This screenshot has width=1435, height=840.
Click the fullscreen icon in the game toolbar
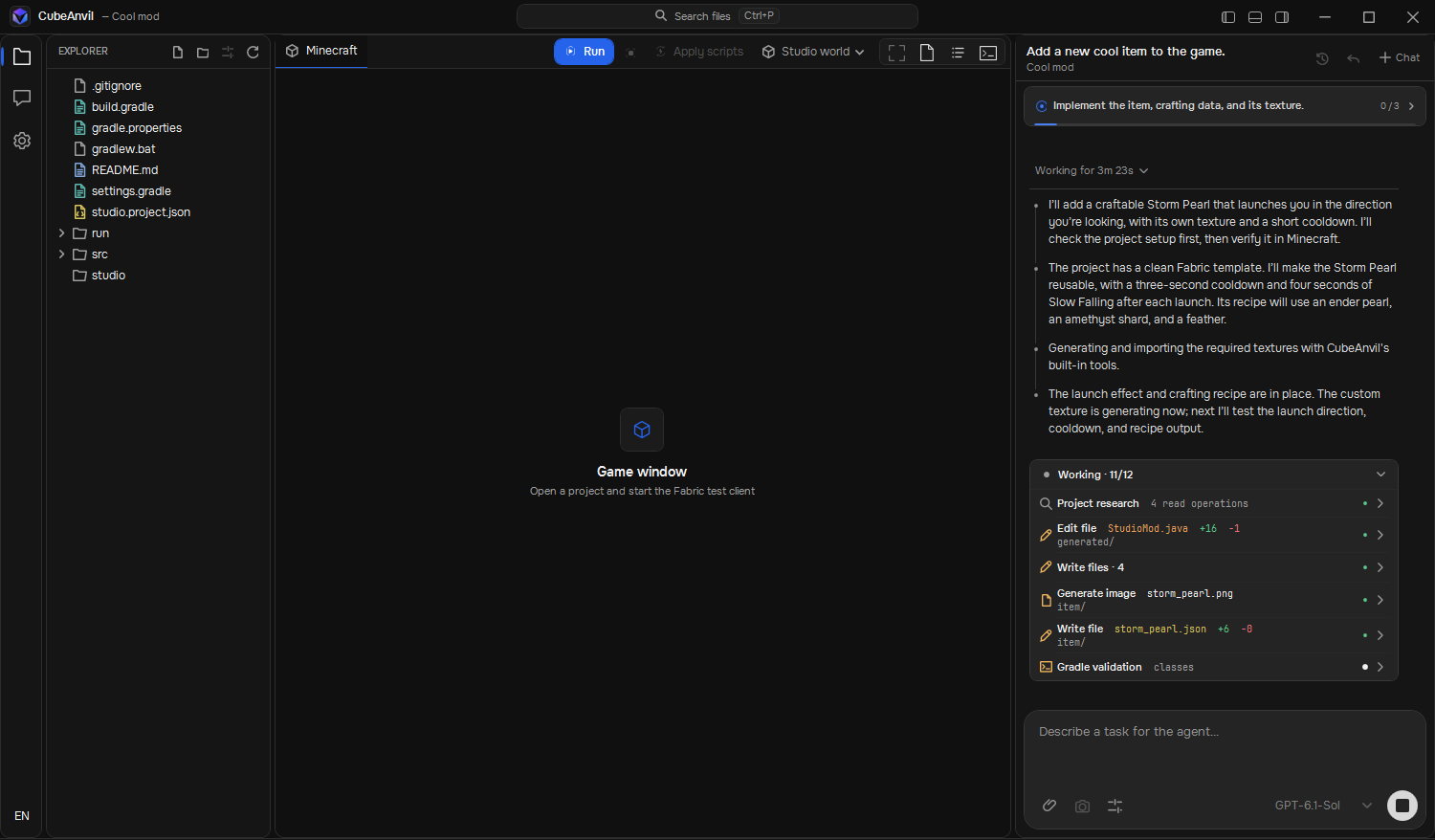pos(896,53)
